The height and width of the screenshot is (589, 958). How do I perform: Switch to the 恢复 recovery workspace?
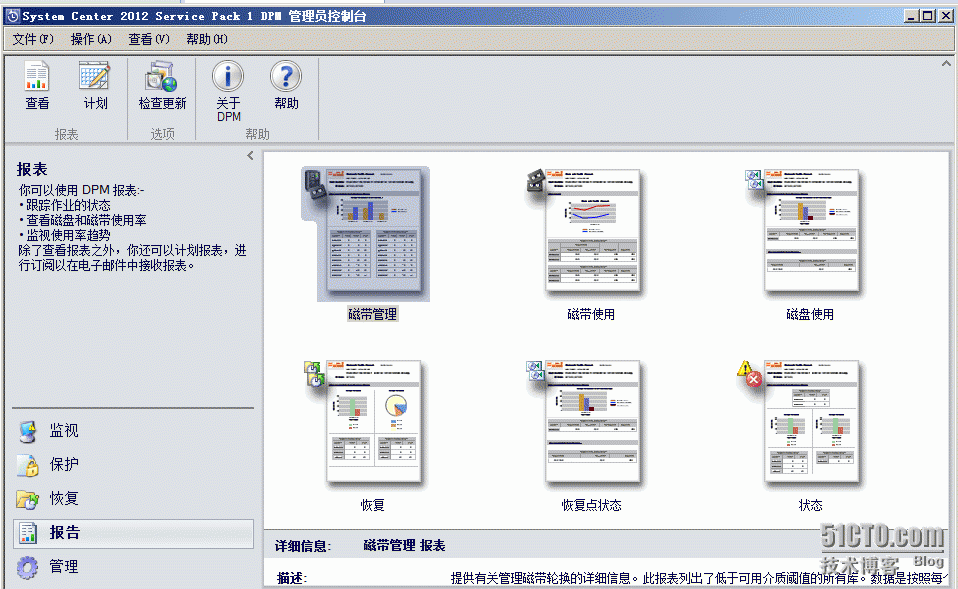[133, 499]
